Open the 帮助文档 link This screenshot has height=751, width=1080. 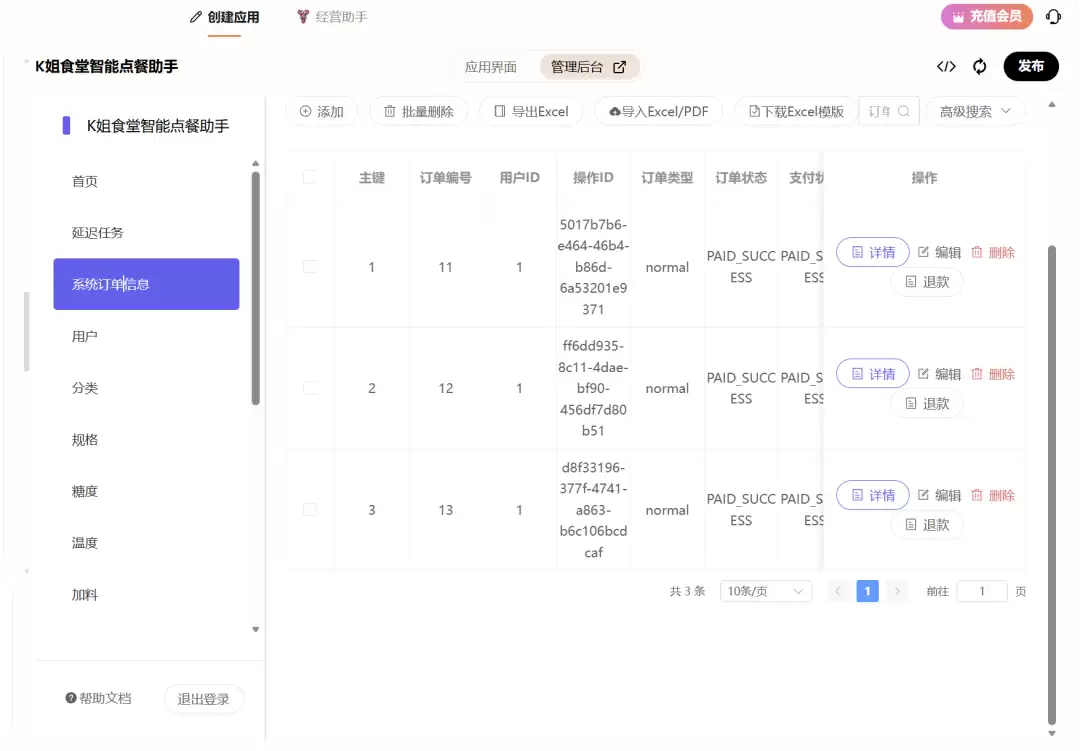click(98, 698)
